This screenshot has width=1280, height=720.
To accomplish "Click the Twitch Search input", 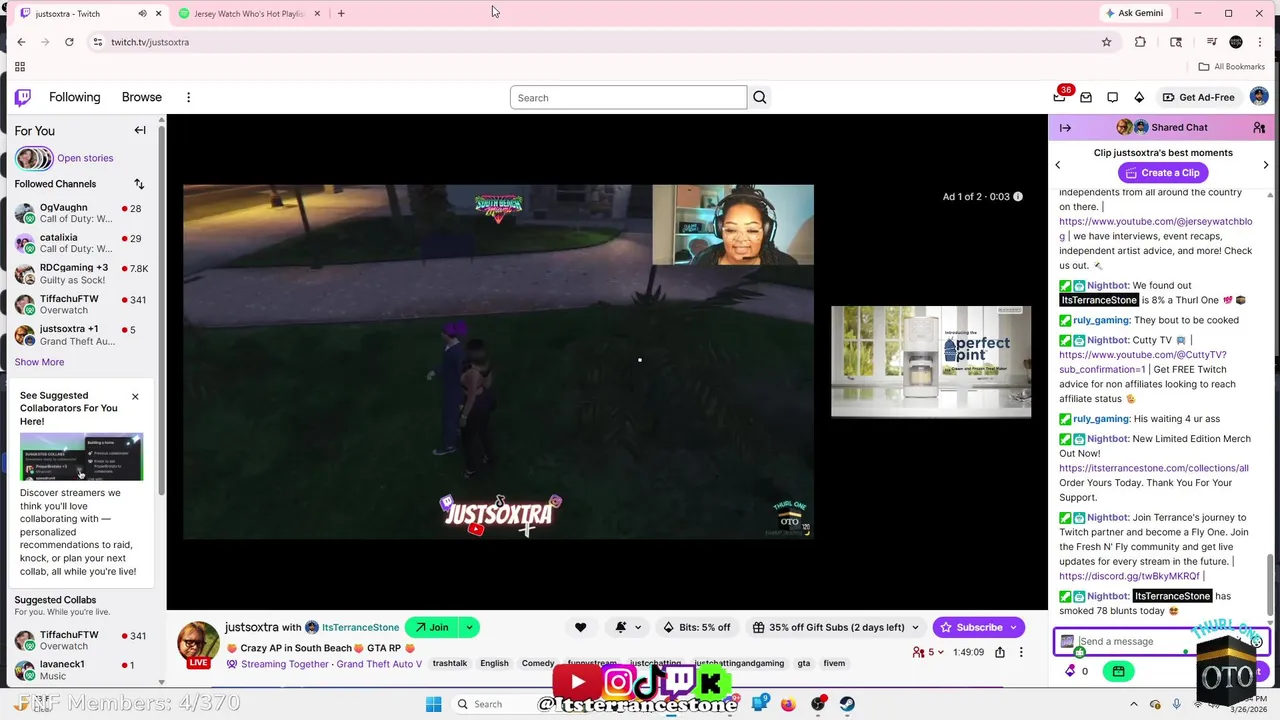I will pyautogui.click(x=628, y=97).
